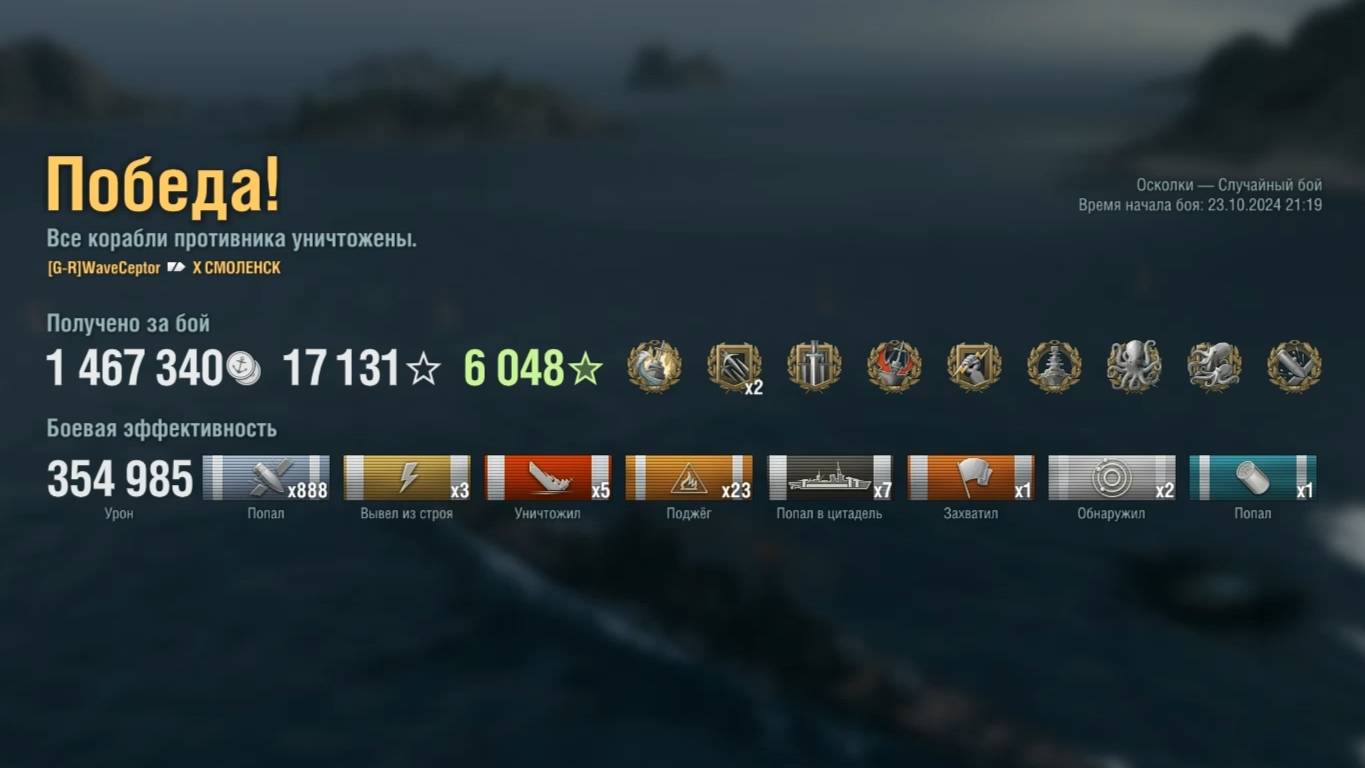Click the silver octopus Kraken achievement medal
This screenshot has width=1365, height=768.
point(1134,367)
